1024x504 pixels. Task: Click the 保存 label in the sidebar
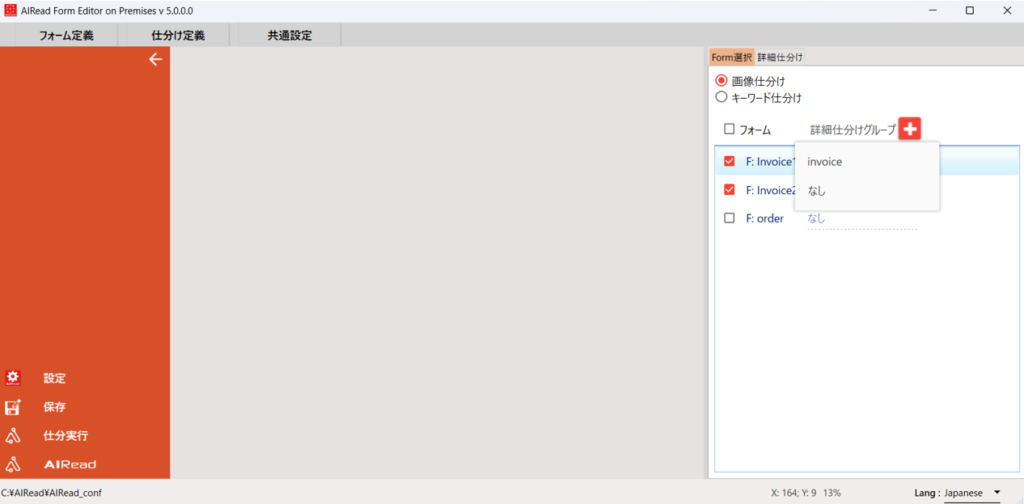54,407
